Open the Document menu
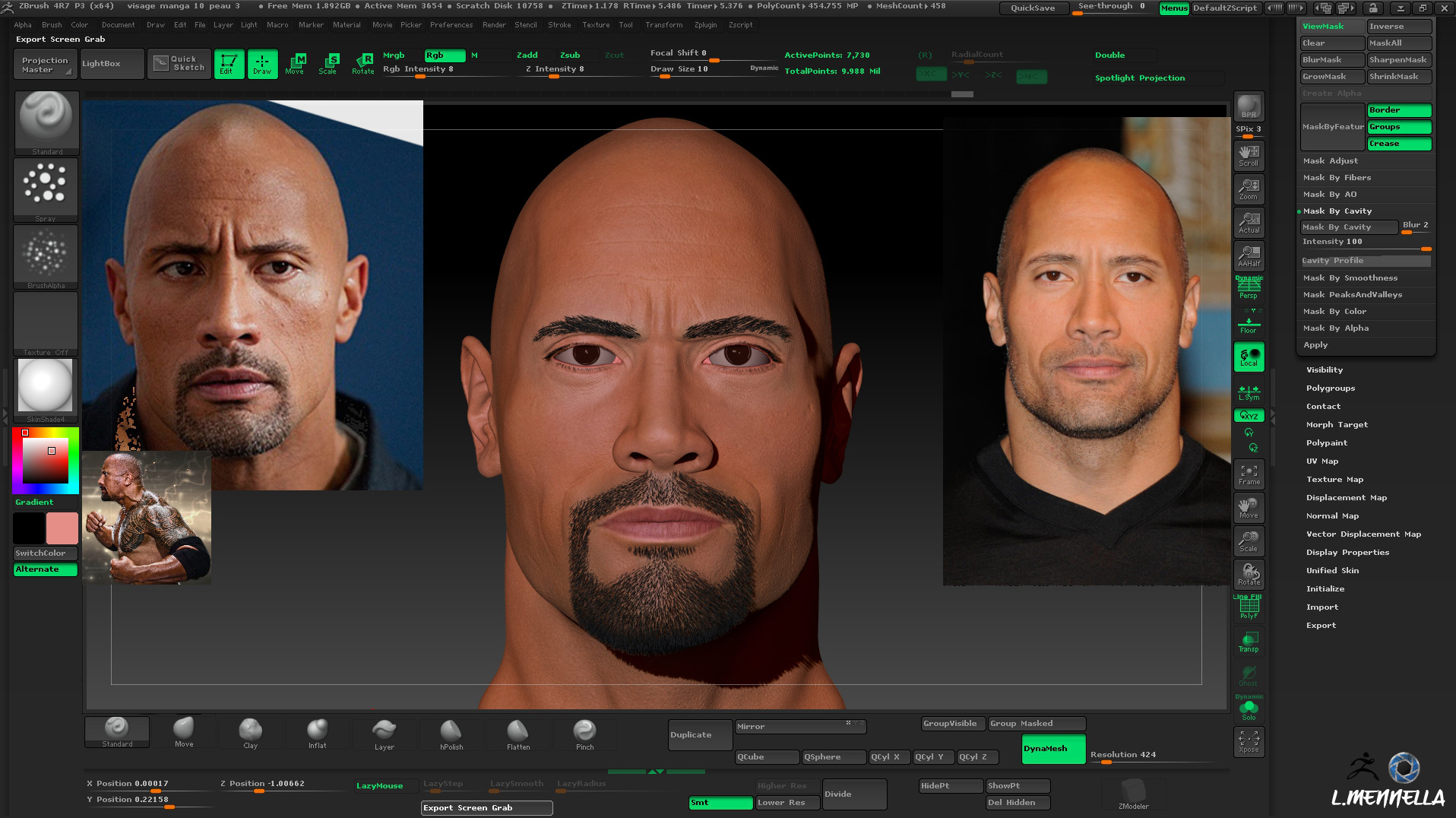Screen dimensions: 1456x818 tap(119, 25)
